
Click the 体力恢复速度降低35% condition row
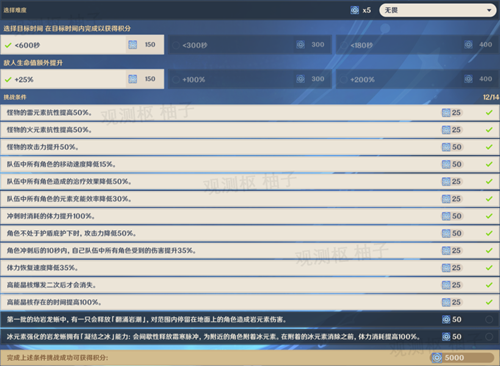[x=250, y=268]
